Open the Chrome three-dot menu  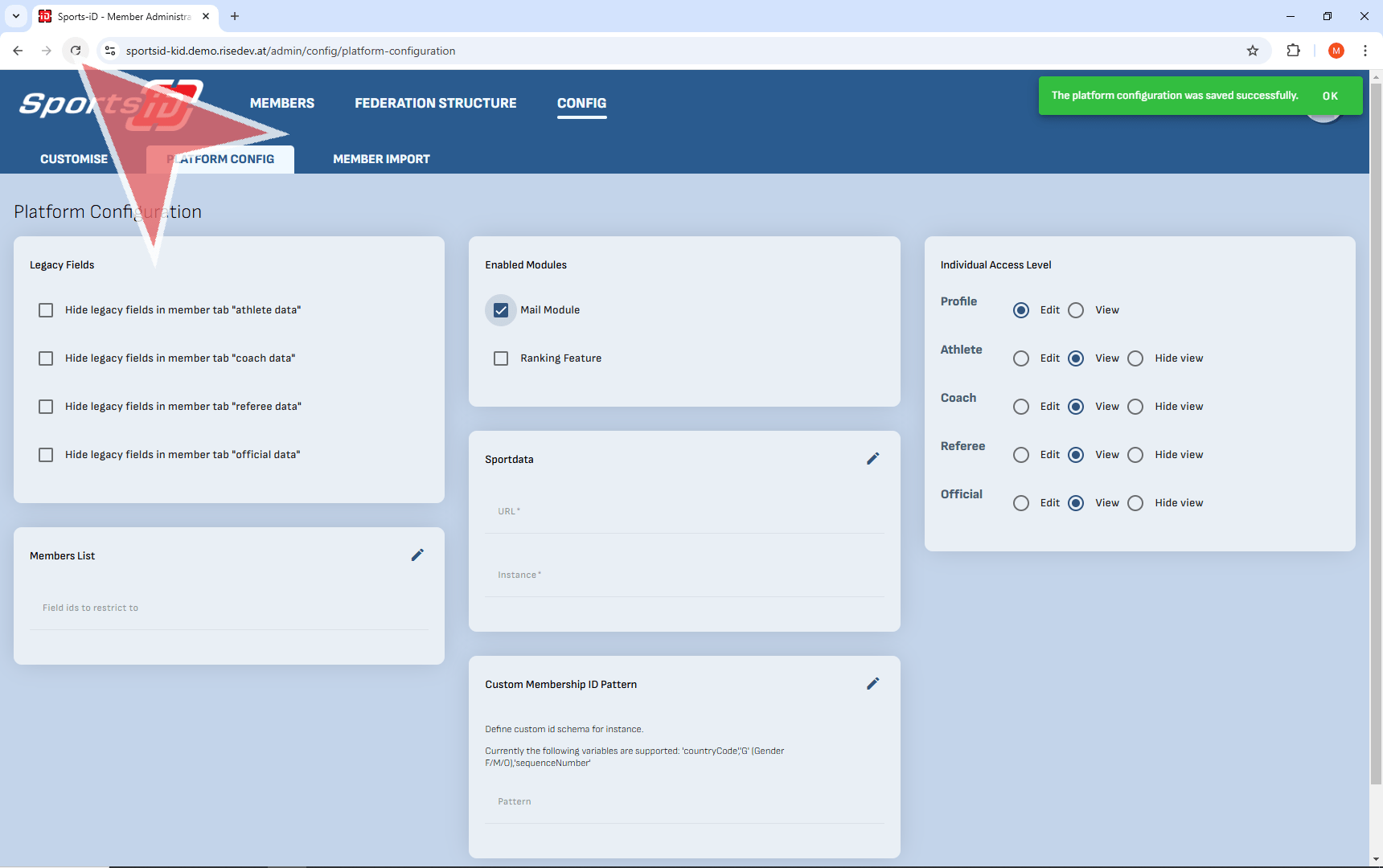1365,51
